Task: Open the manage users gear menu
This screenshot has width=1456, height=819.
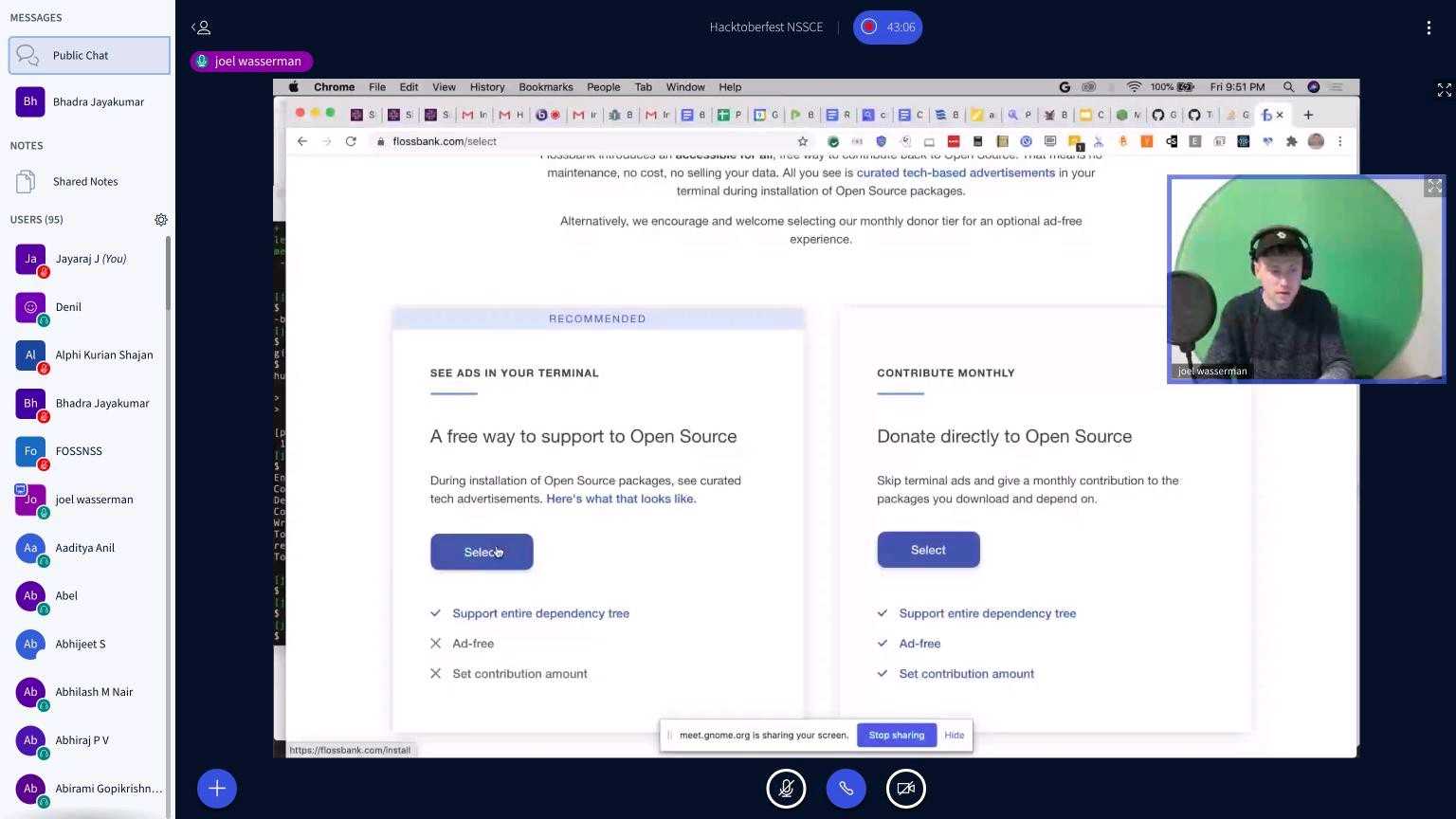Action: pyautogui.click(x=161, y=220)
